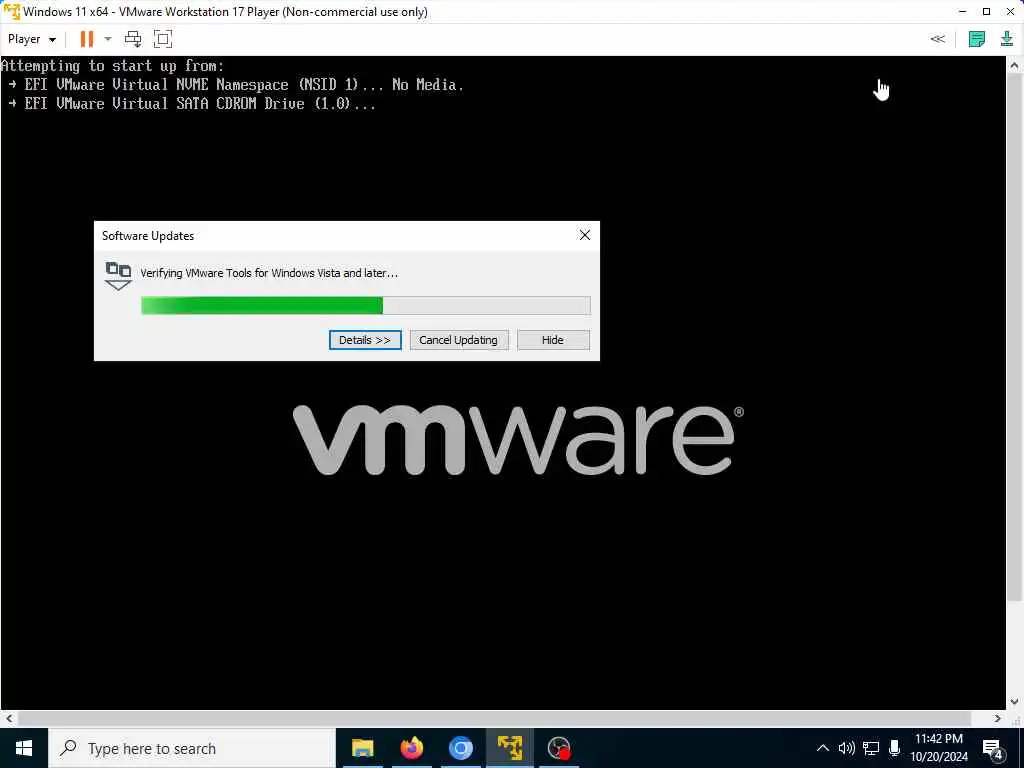Open Chromium browser from the taskbar
The width and height of the screenshot is (1024, 768).
460,748
